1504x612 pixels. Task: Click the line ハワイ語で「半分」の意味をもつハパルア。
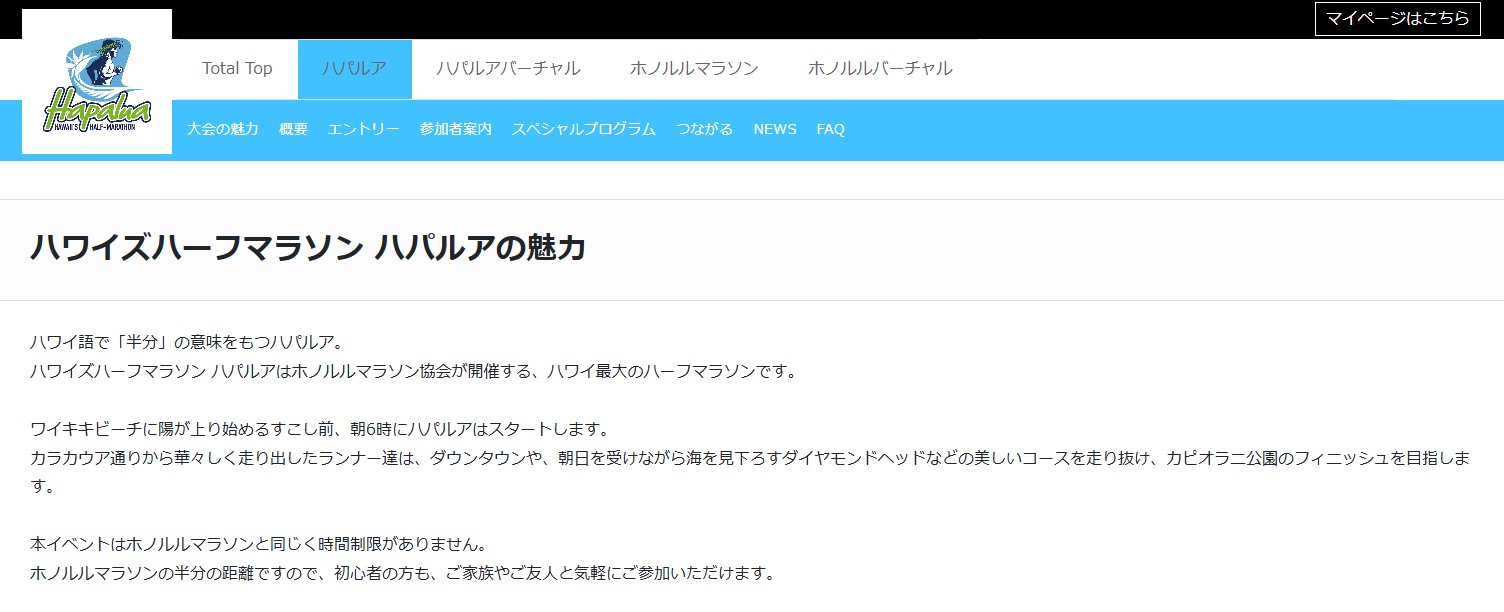coord(187,342)
